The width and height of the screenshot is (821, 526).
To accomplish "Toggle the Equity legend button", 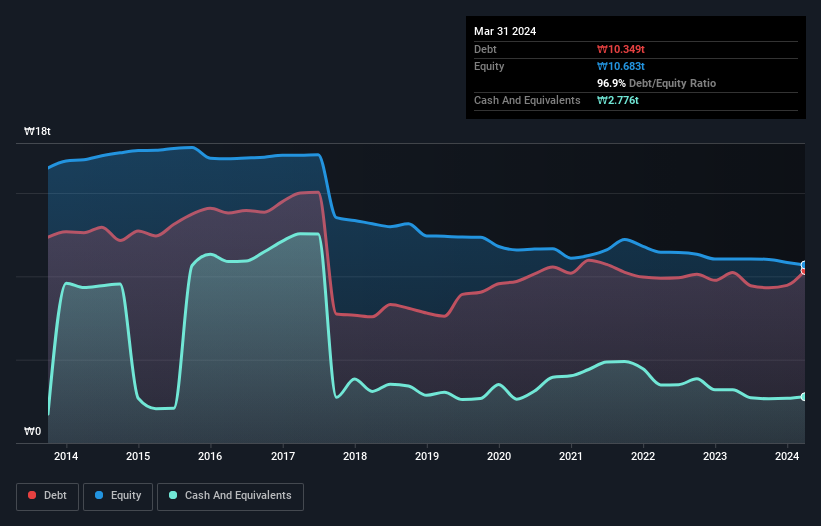I will click(x=118, y=496).
